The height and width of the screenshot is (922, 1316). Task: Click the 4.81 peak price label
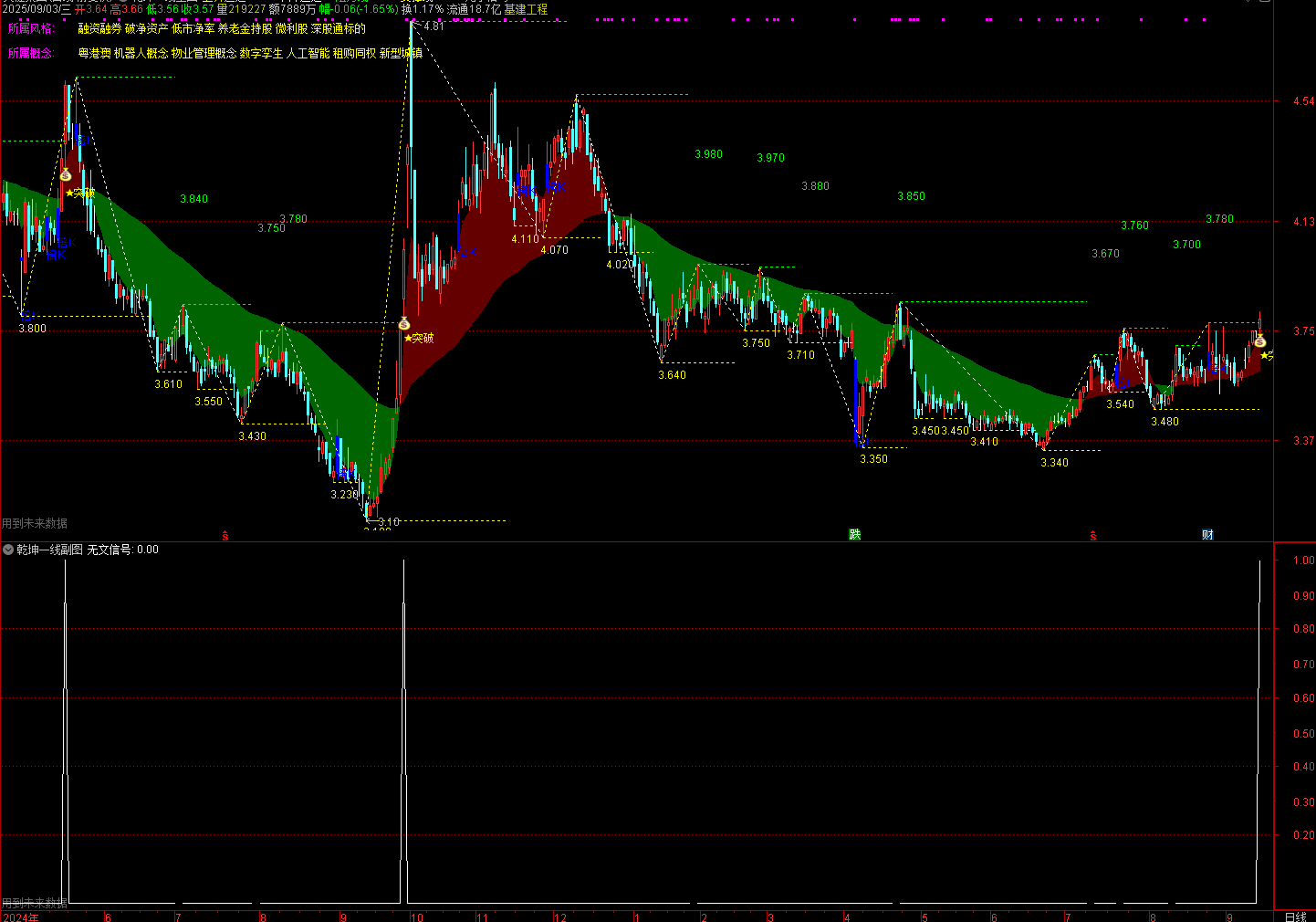pos(434,26)
